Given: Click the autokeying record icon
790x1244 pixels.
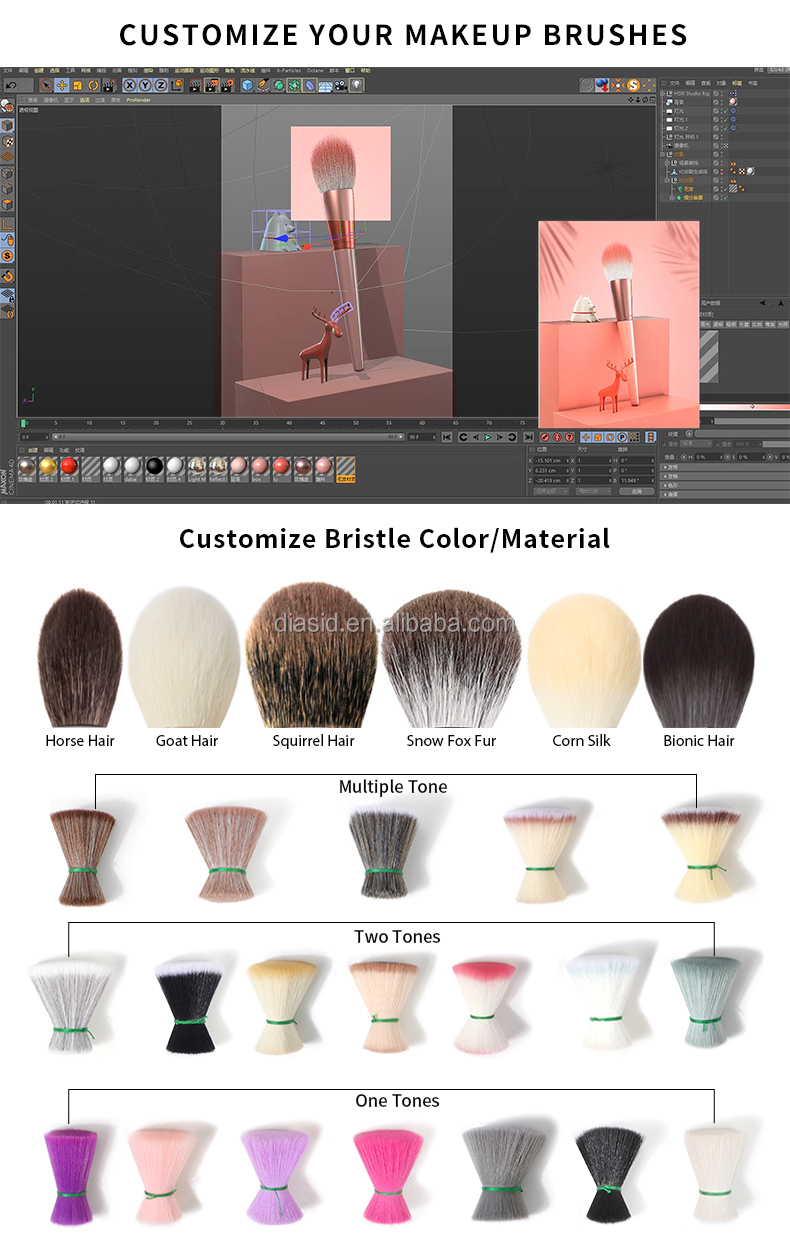Looking at the screenshot, I should [557, 436].
